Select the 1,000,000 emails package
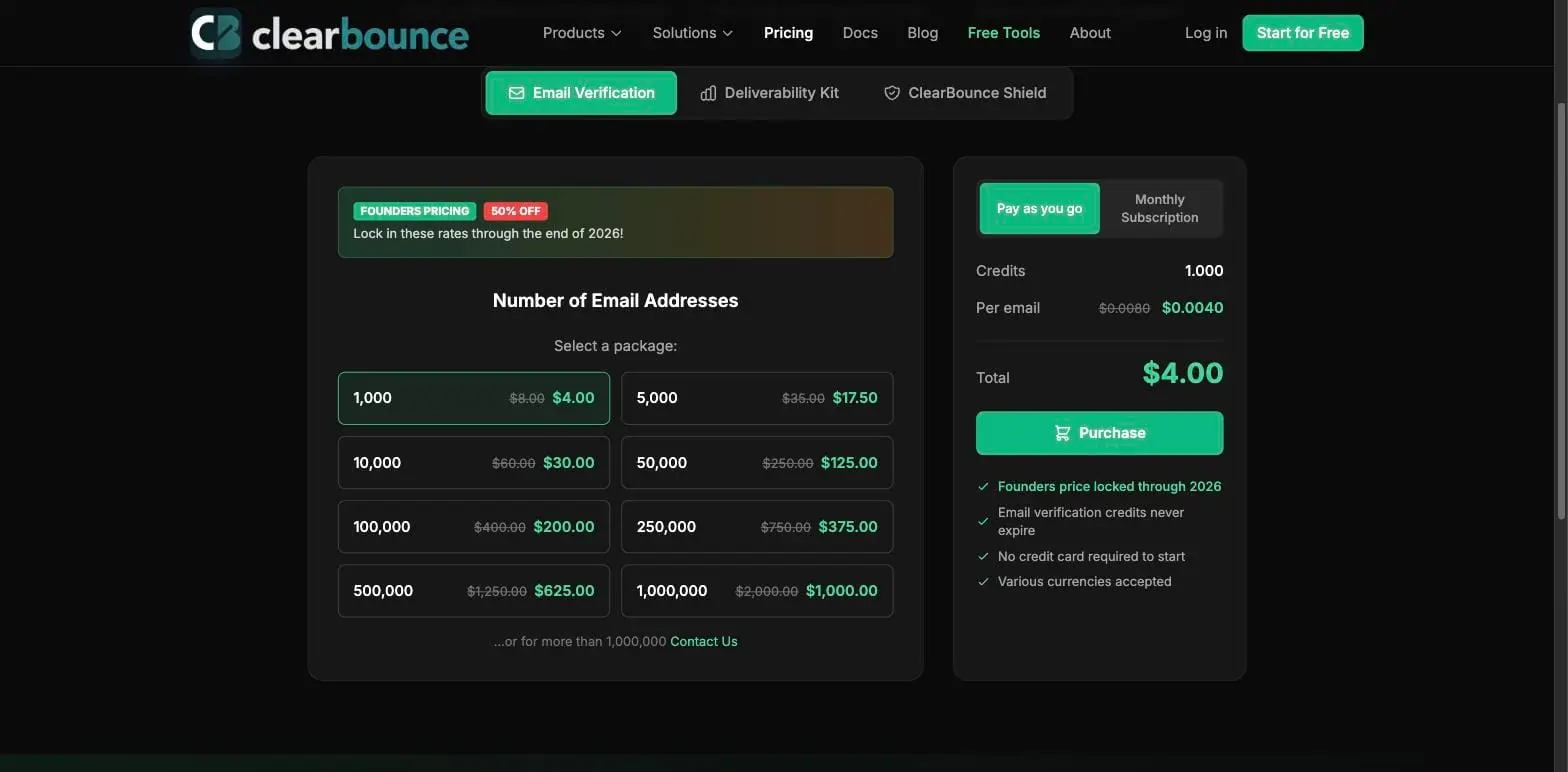The height and width of the screenshot is (772, 1568). (x=757, y=591)
